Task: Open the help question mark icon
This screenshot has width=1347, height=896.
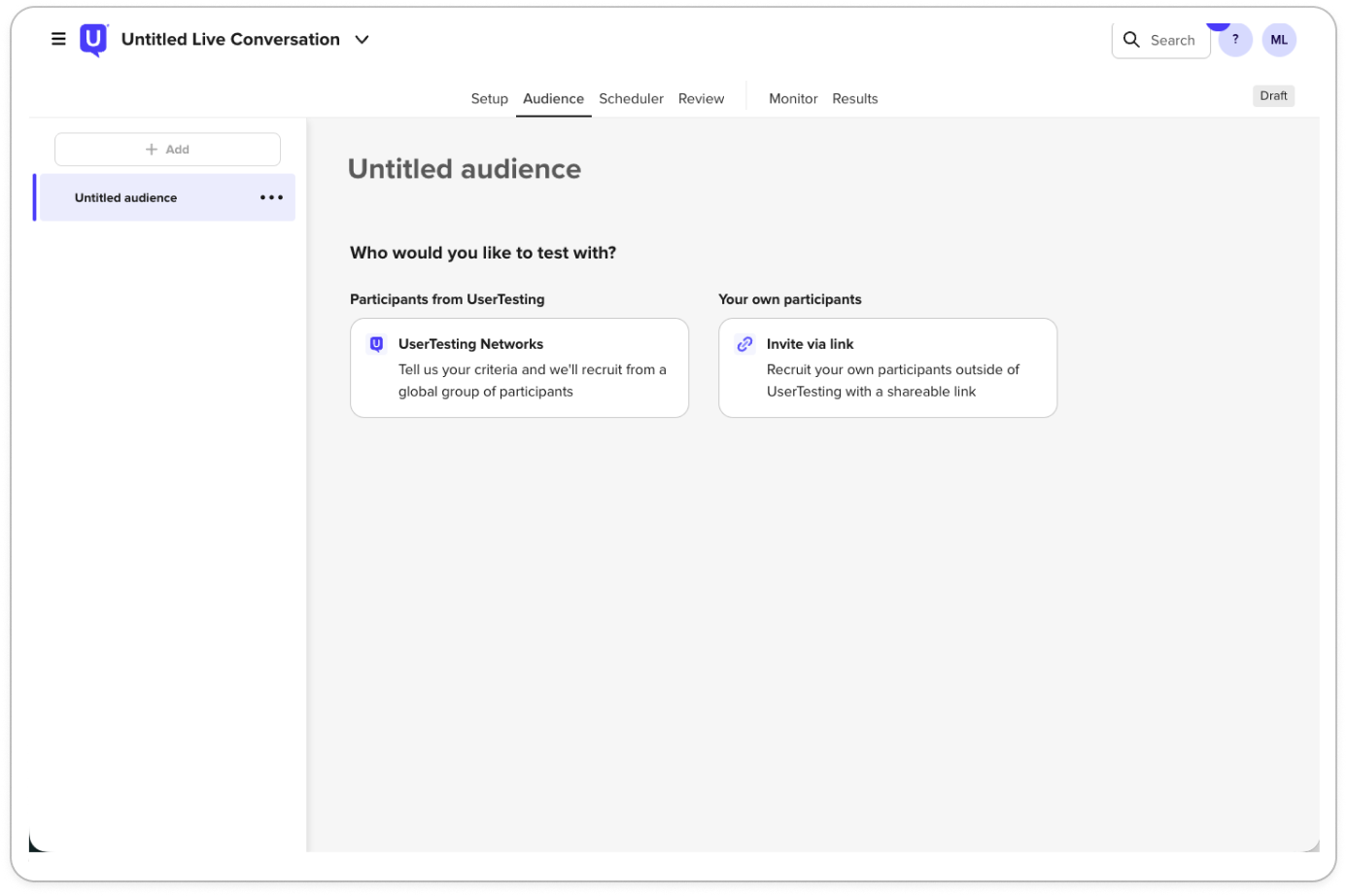Action: 1235,40
